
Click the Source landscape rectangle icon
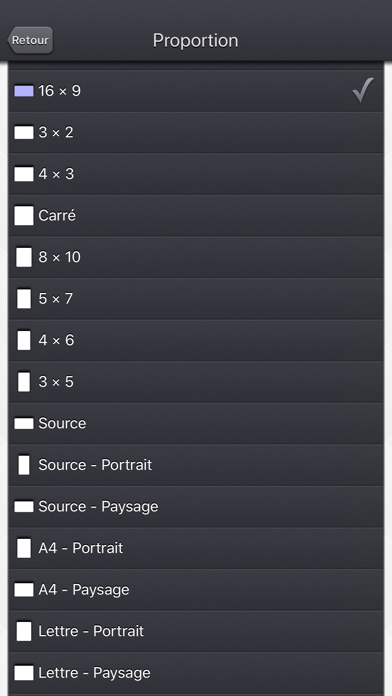(24, 423)
